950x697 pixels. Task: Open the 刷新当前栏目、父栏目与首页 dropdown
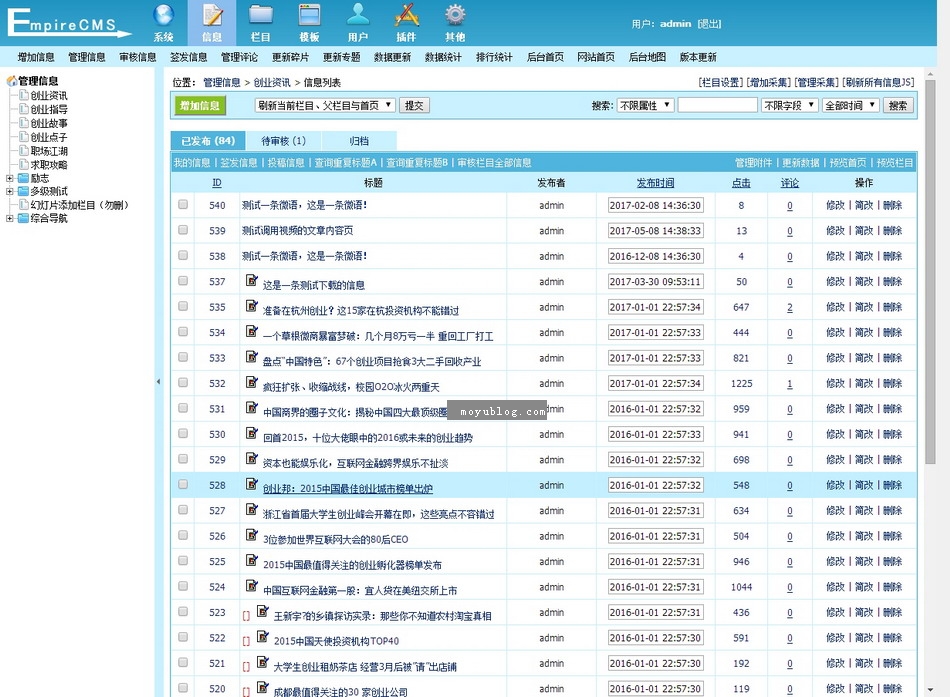[325, 105]
